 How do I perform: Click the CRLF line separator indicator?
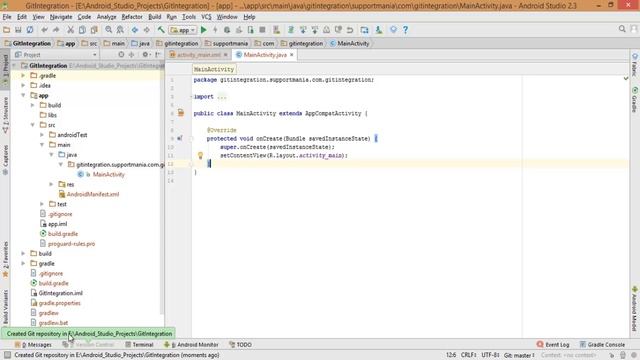click(x=469, y=355)
